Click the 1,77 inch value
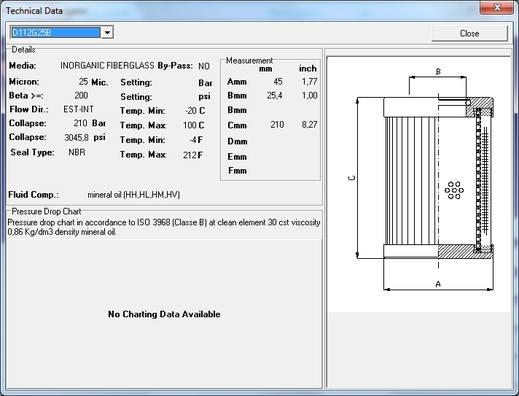This screenshot has width=519, height=396. 310,82
